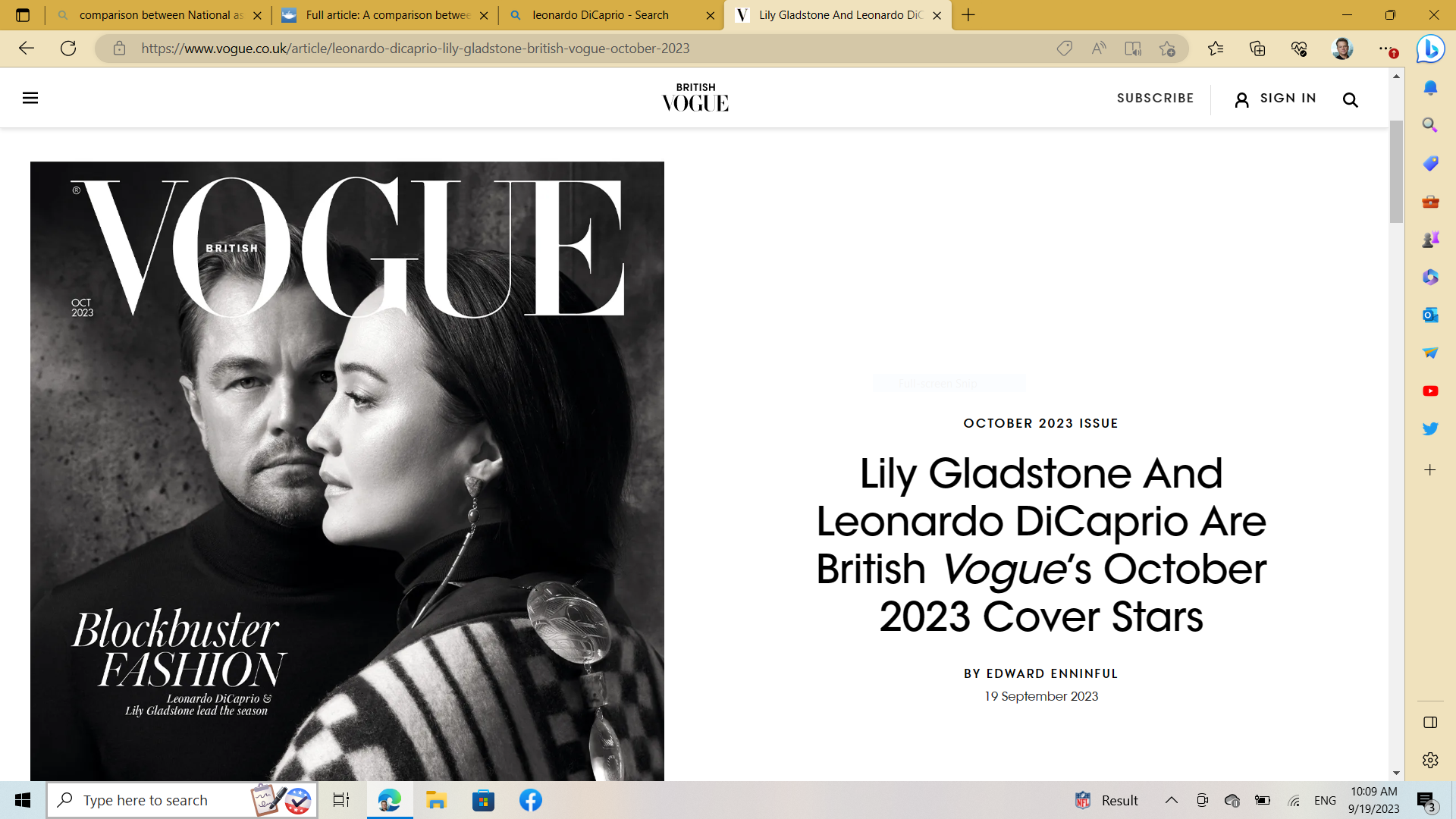
Task: Click the taskbar 'Type here to search' box
Action: [182, 800]
